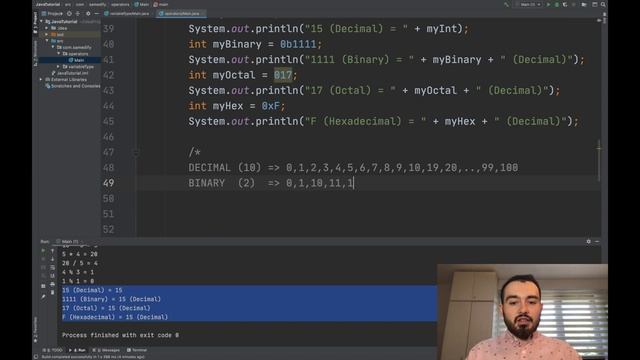Click main method breadcrumb in navigation bar
The width and height of the screenshot is (640, 360).
tap(161, 4)
